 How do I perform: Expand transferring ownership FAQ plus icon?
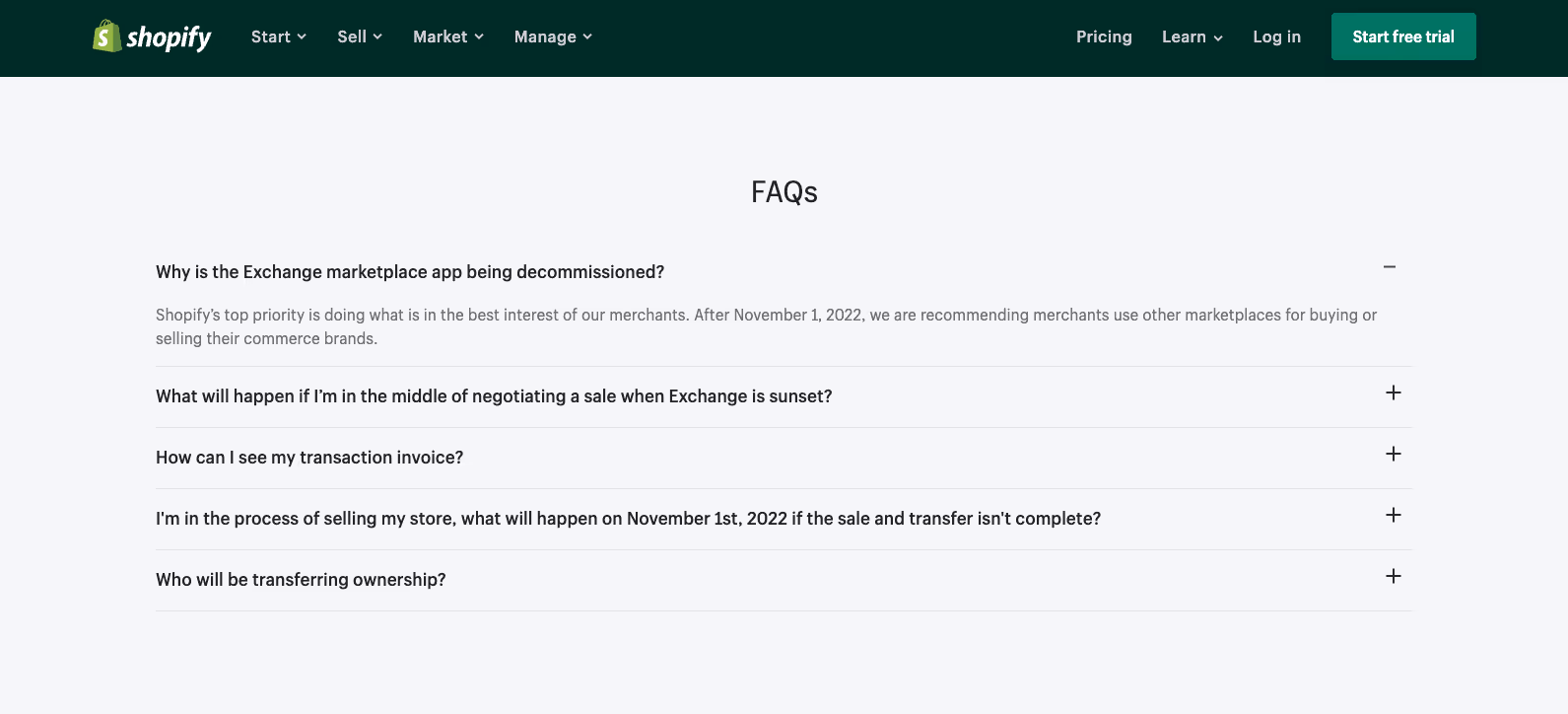coord(1394,576)
